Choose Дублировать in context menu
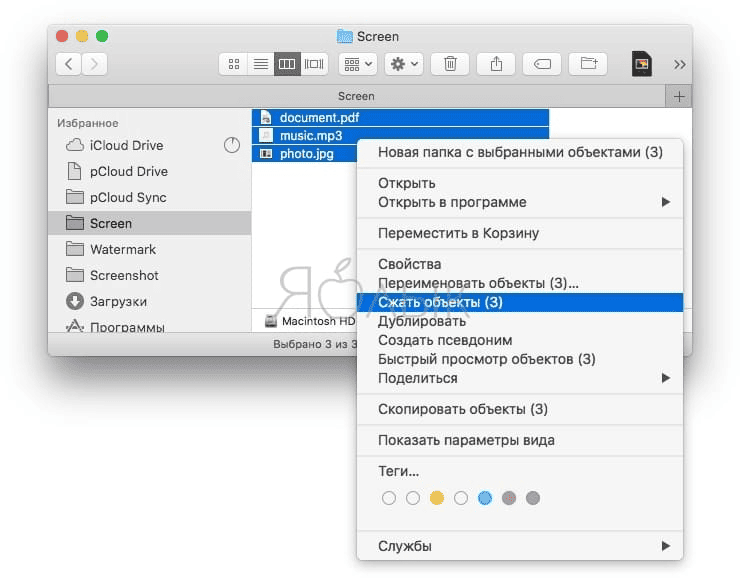 click(520, 321)
